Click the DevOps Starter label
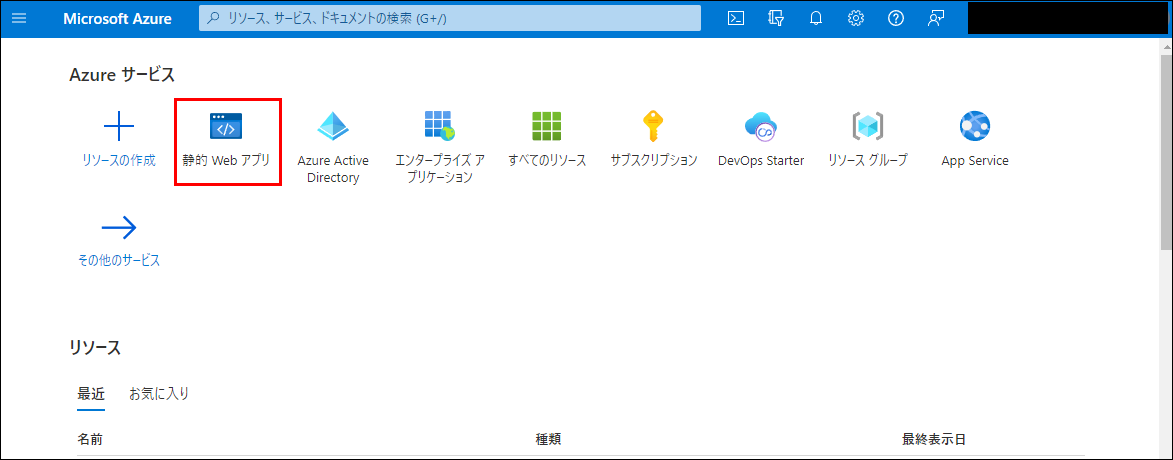 tap(761, 160)
